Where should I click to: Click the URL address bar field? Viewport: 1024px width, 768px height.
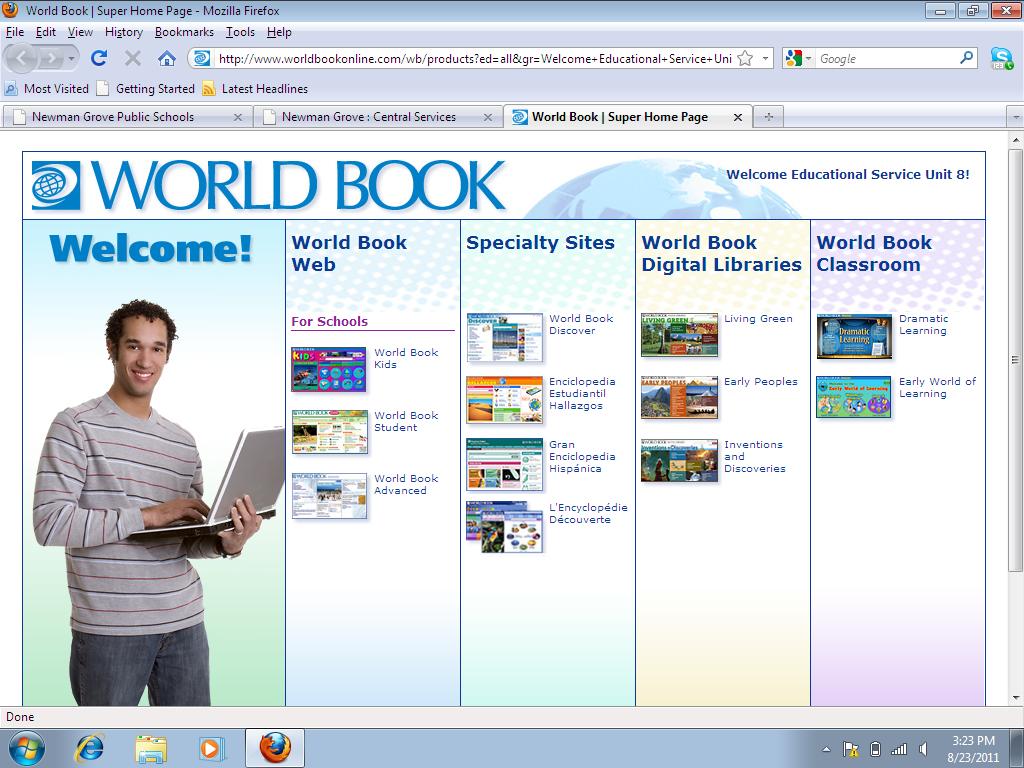point(475,59)
